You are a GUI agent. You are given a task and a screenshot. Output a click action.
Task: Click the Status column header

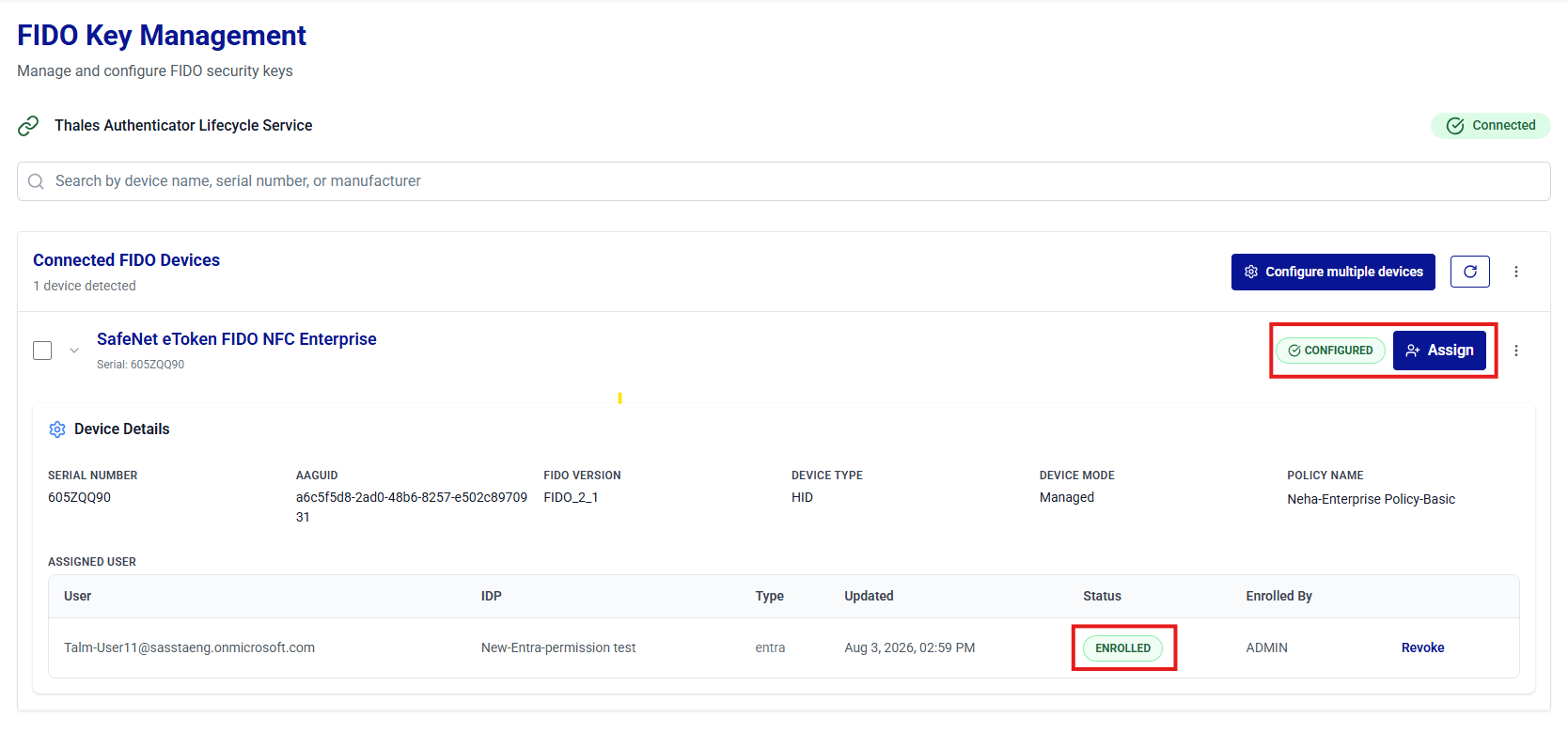click(x=1102, y=596)
